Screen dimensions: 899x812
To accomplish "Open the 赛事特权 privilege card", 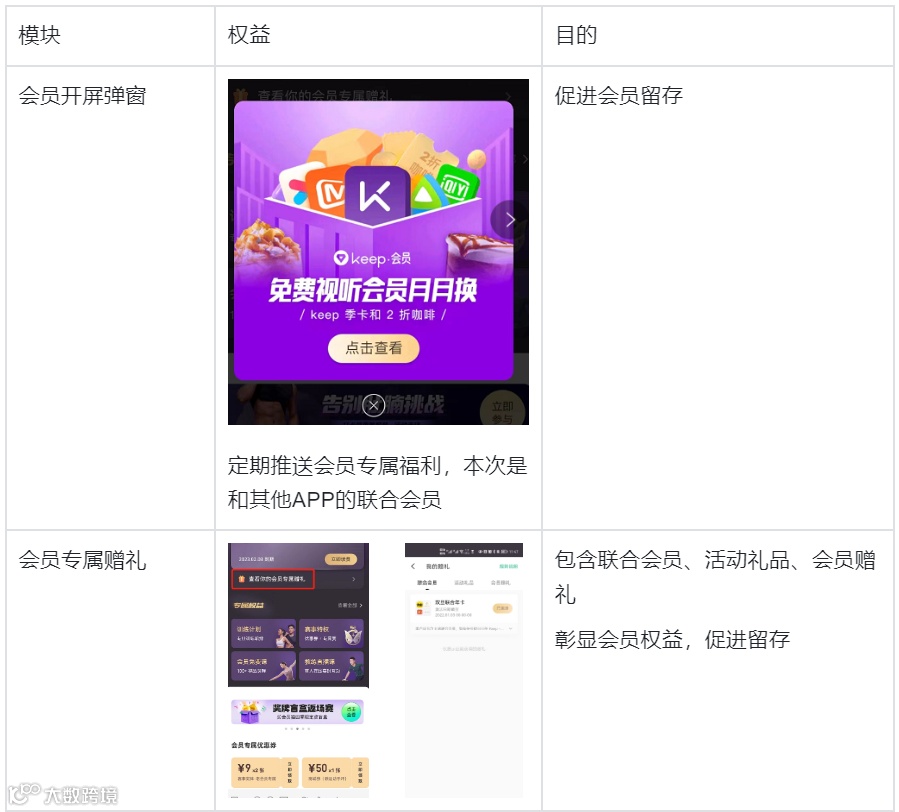I will pos(331,634).
